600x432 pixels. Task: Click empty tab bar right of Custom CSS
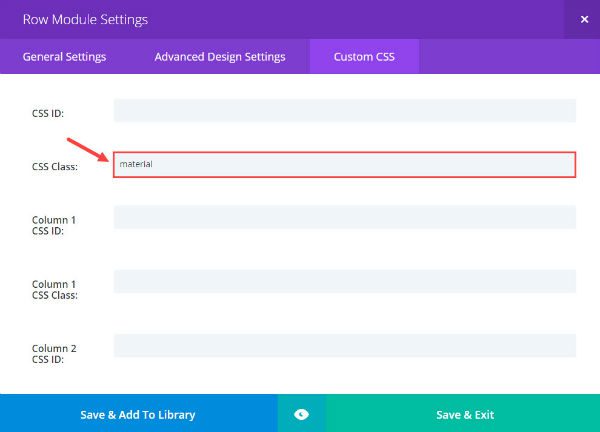click(x=508, y=57)
